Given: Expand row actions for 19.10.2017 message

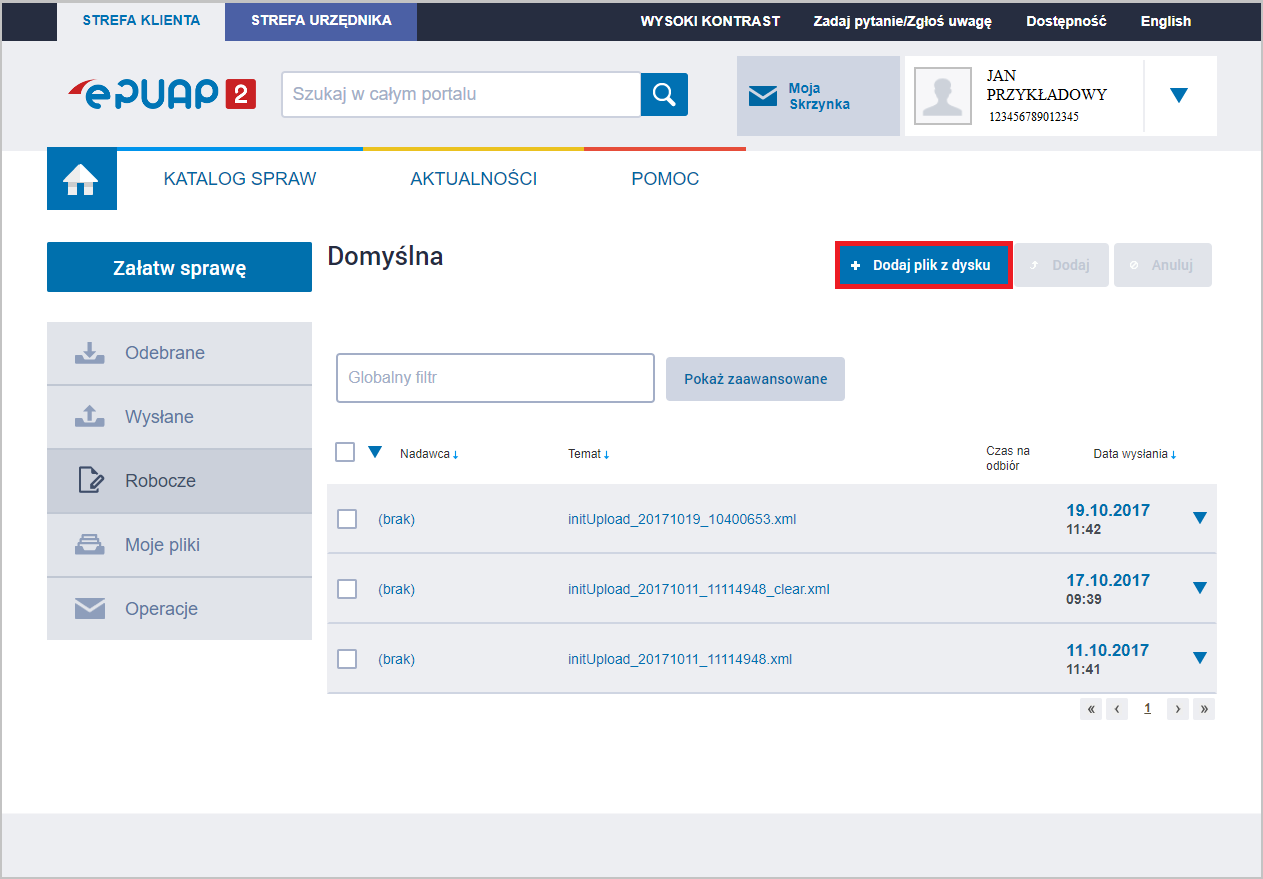Looking at the screenshot, I should click(1199, 518).
